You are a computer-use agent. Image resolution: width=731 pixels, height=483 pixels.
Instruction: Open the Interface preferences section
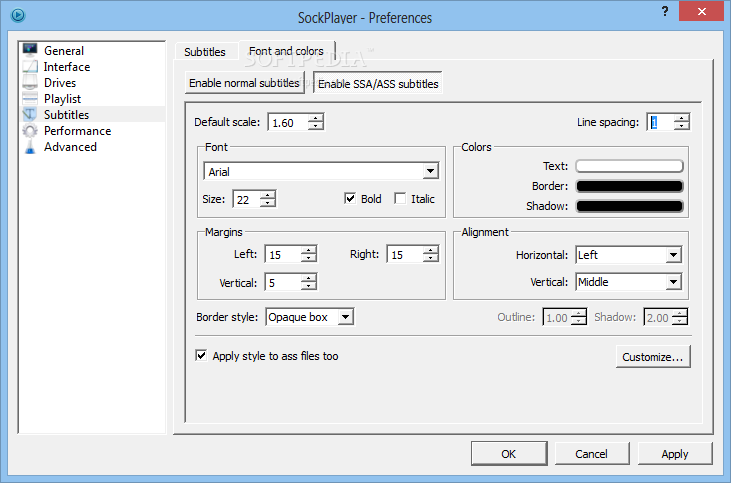coord(67,67)
